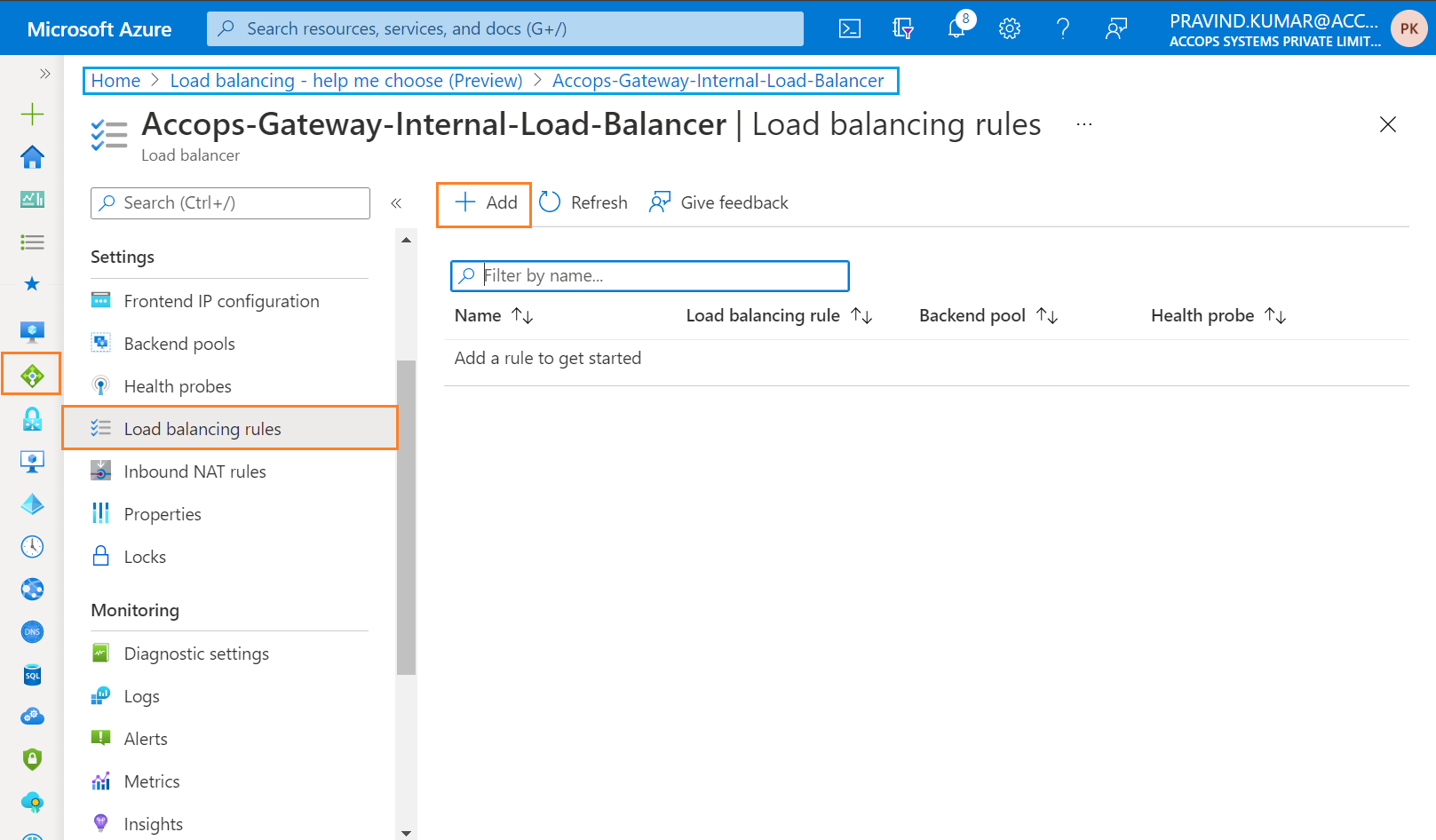The height and width of the screenshot is (840, 1436).
Task: Click the Refresh button
Action: 583,203
